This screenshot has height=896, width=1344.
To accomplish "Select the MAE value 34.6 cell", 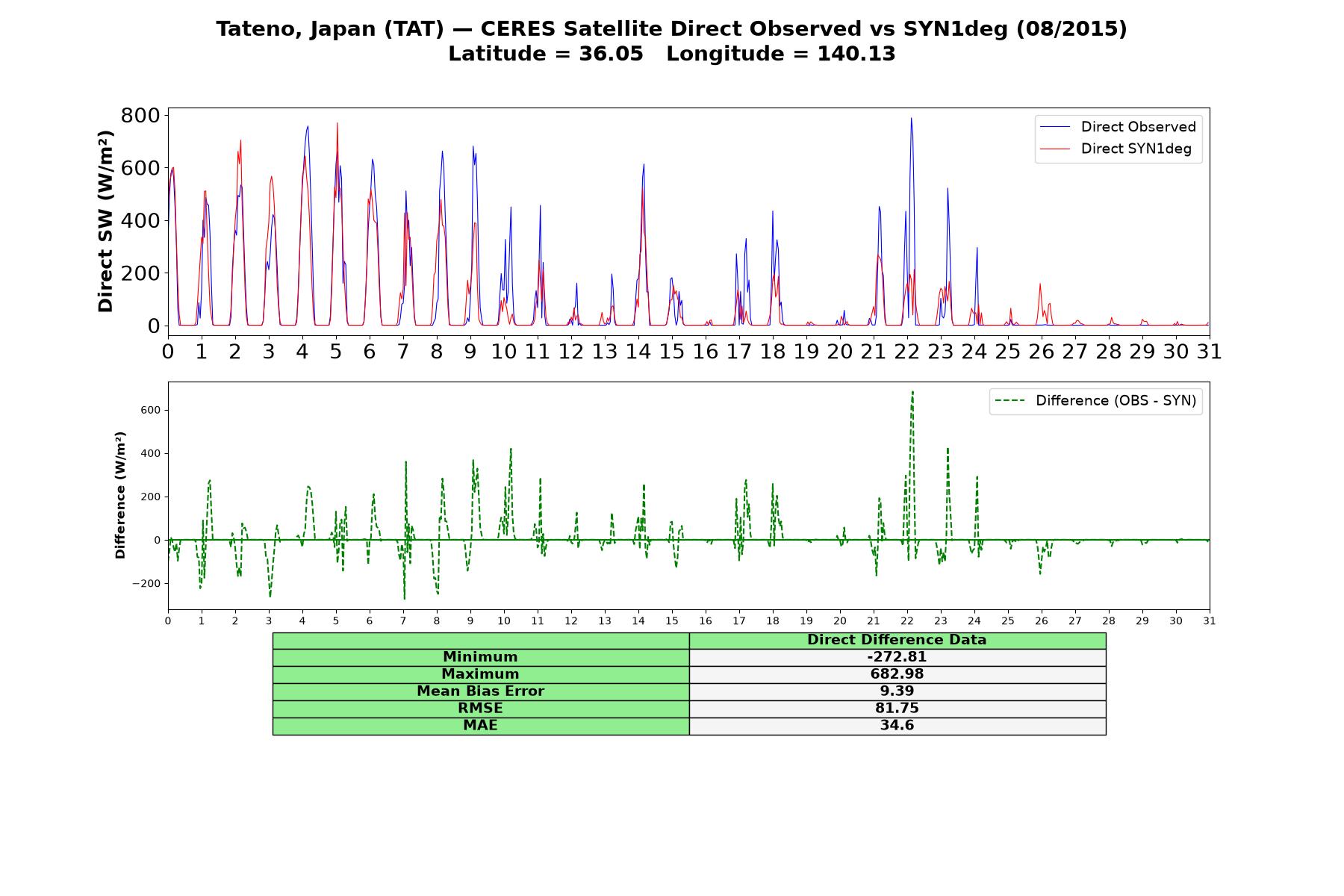I will 897,726.
